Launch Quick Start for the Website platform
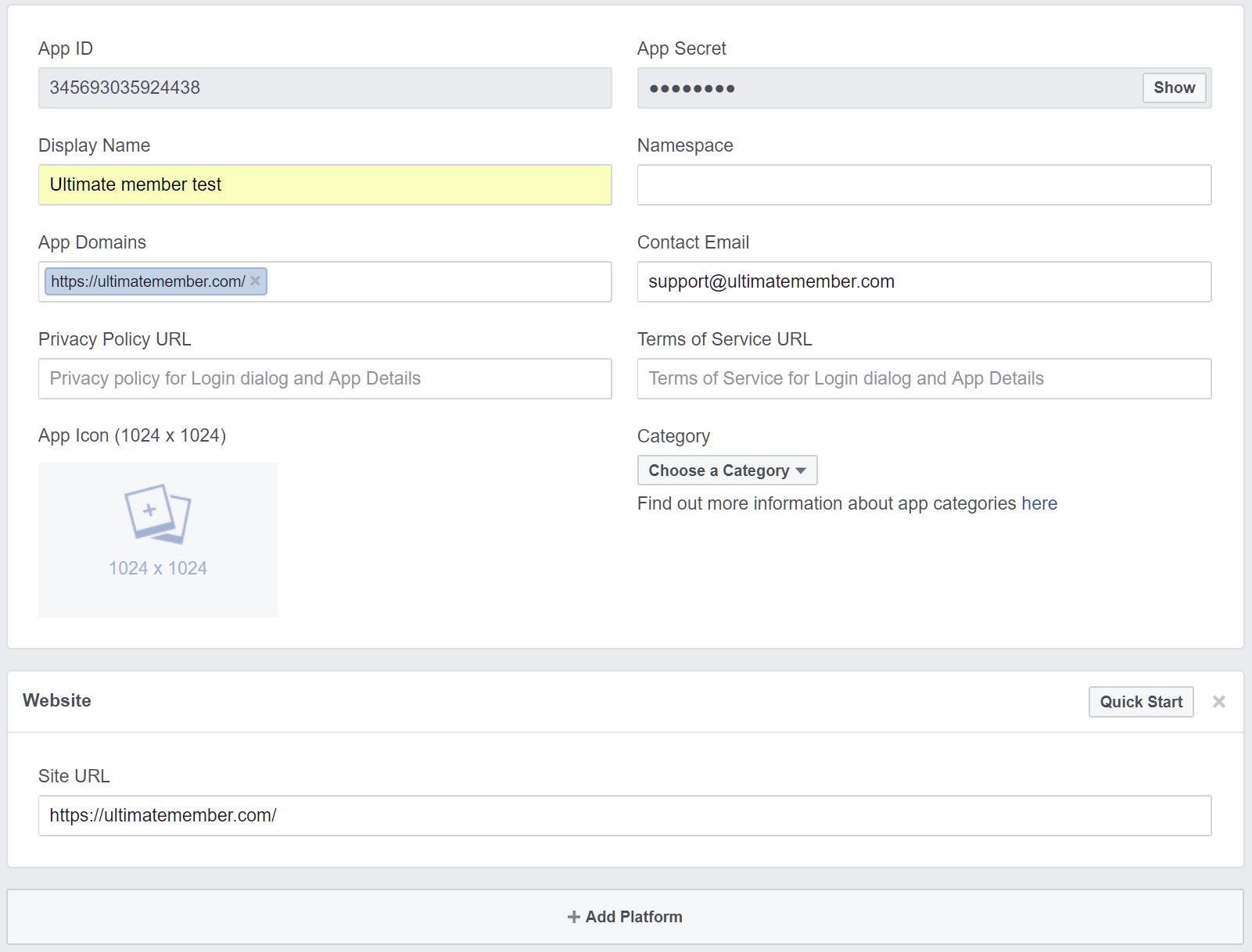This screenshot has height=952, width=1252. (1140, 701)
